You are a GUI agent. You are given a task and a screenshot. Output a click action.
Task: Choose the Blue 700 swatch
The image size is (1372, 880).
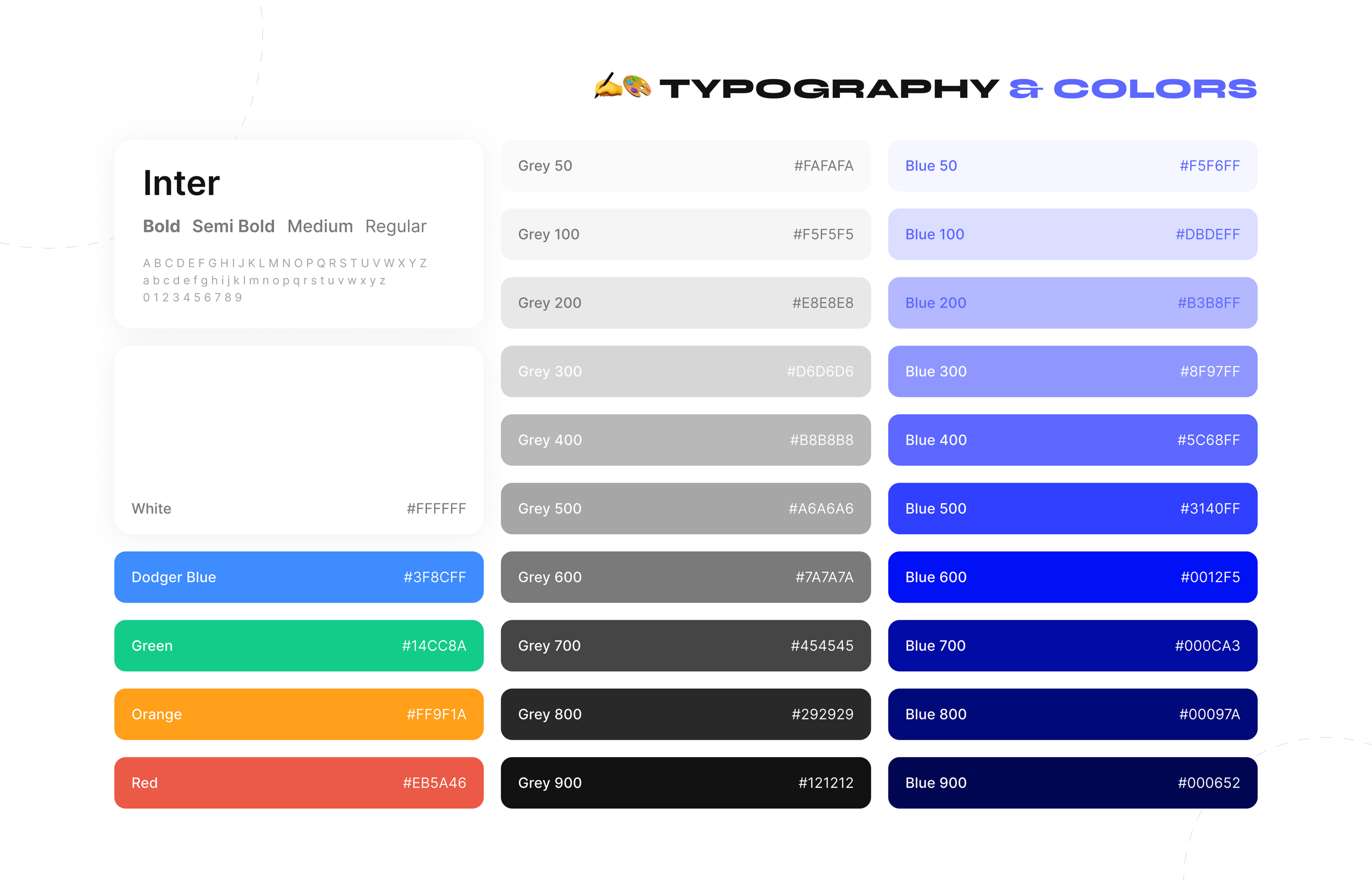coord(1073,646)
